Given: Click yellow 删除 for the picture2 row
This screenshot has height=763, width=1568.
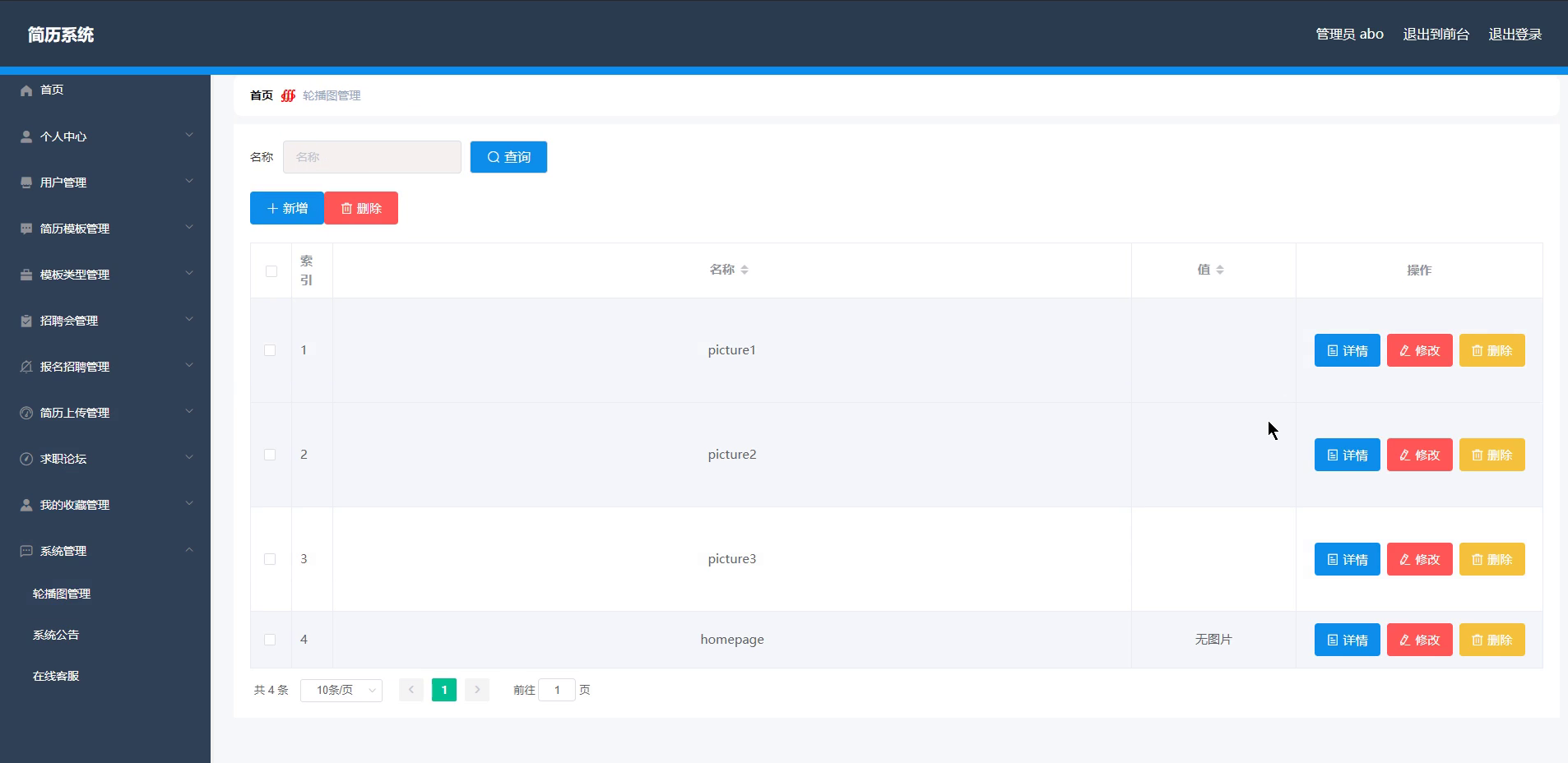Looking at the screenshot, I should [x=1491, y=455].
